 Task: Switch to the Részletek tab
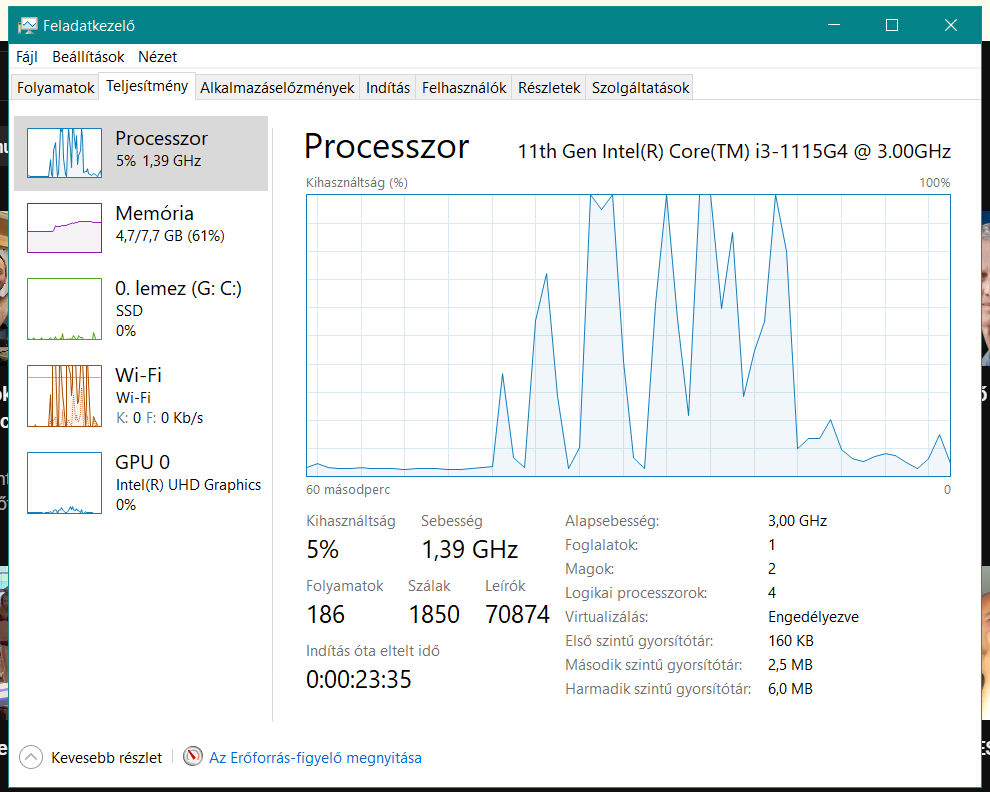point(549,87)
